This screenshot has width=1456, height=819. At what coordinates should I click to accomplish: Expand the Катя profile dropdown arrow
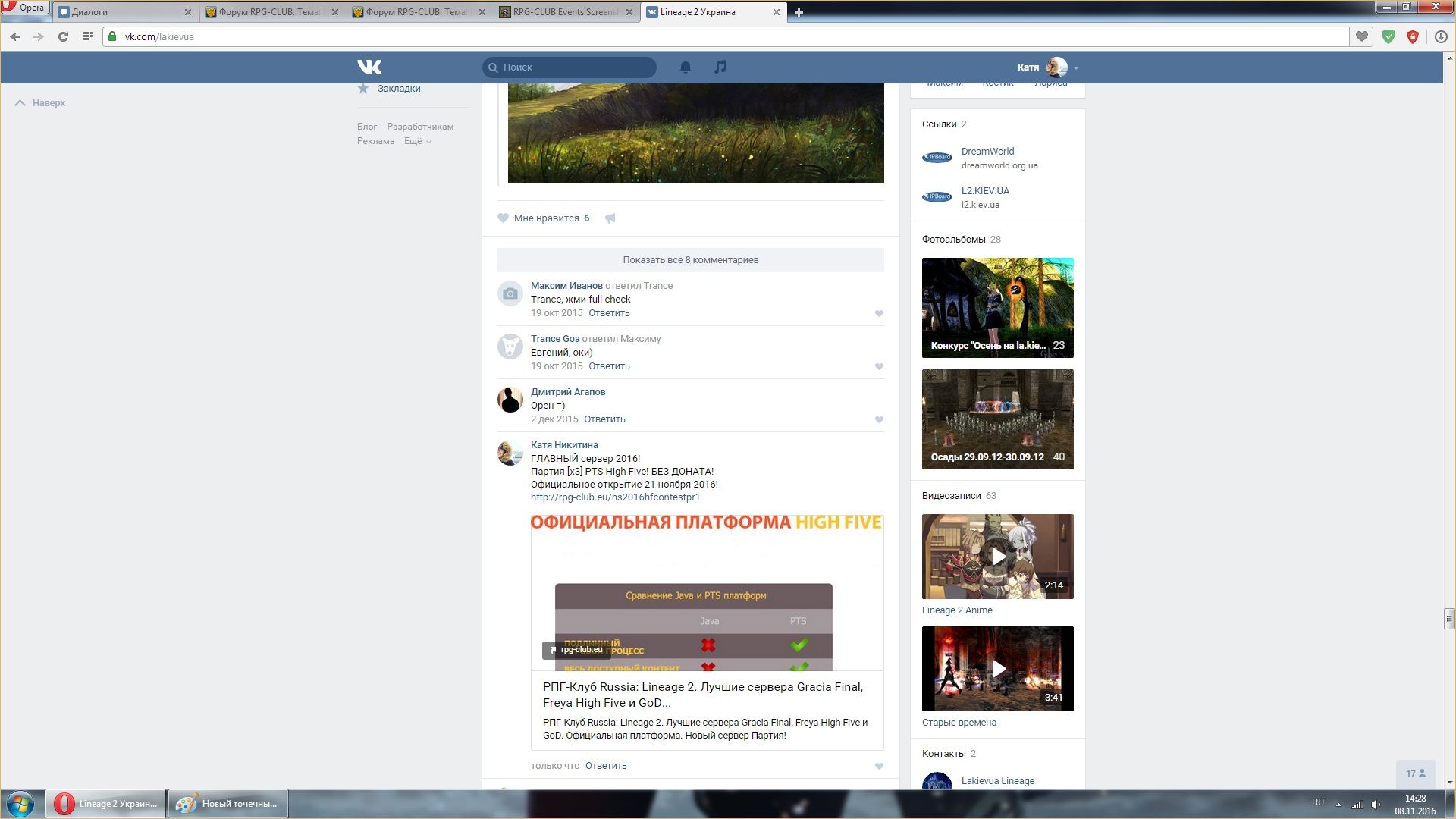(x=1076, y=67)
